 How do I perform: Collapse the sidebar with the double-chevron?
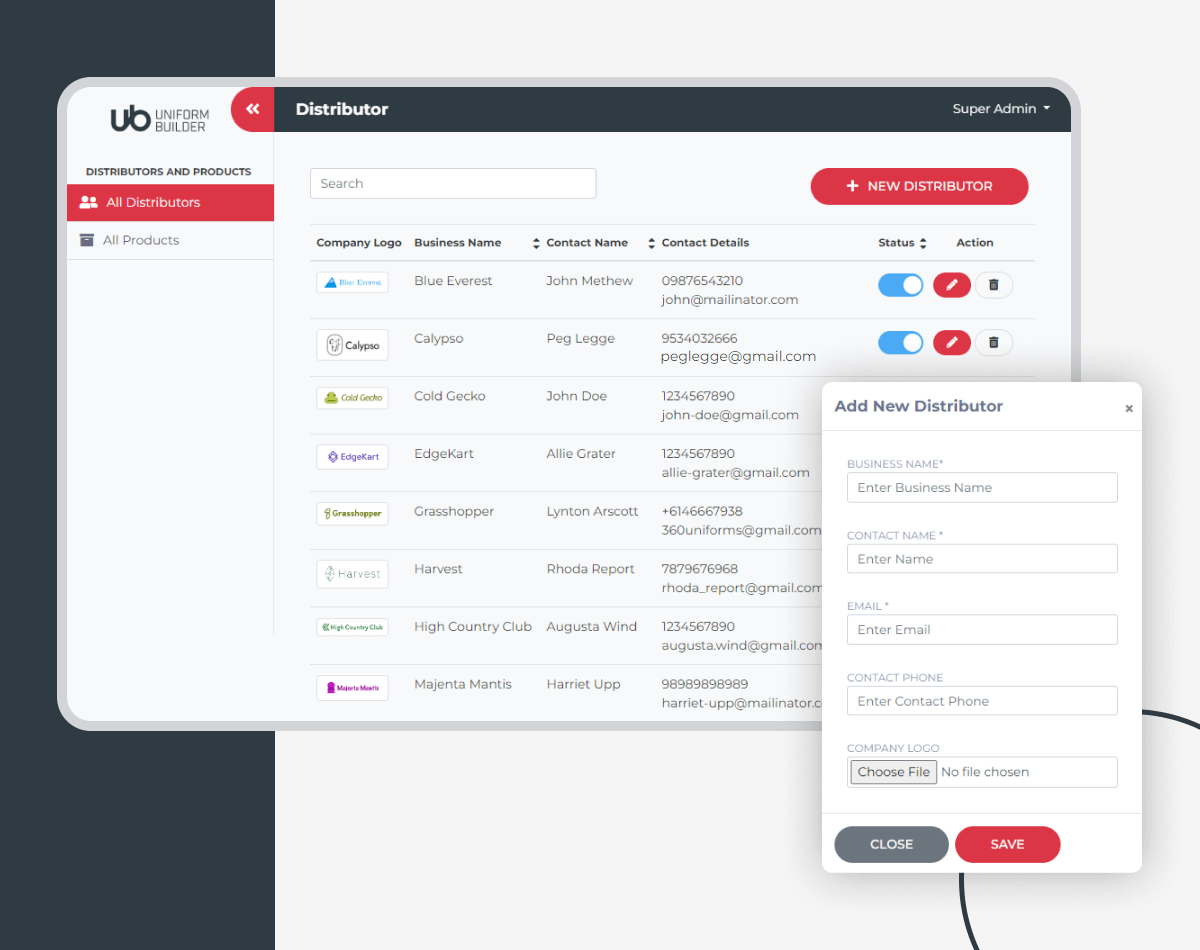click(x=252, y=109)
